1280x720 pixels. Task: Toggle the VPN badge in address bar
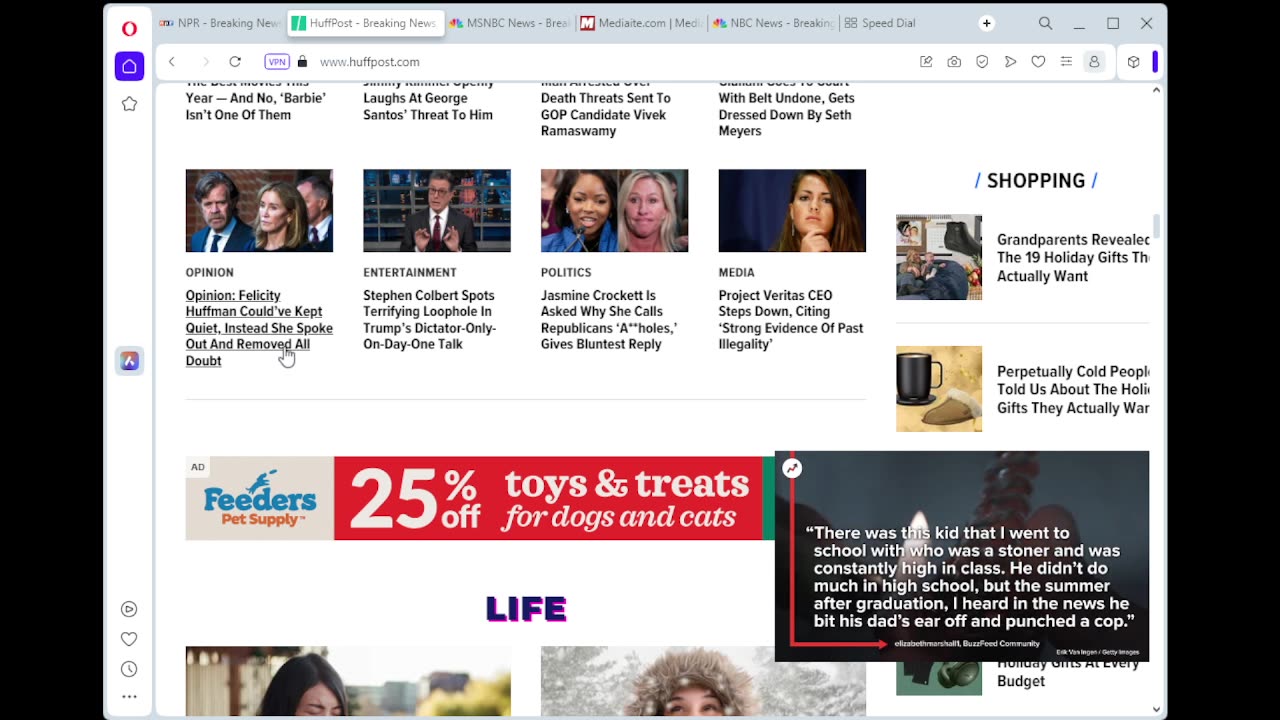277,62
